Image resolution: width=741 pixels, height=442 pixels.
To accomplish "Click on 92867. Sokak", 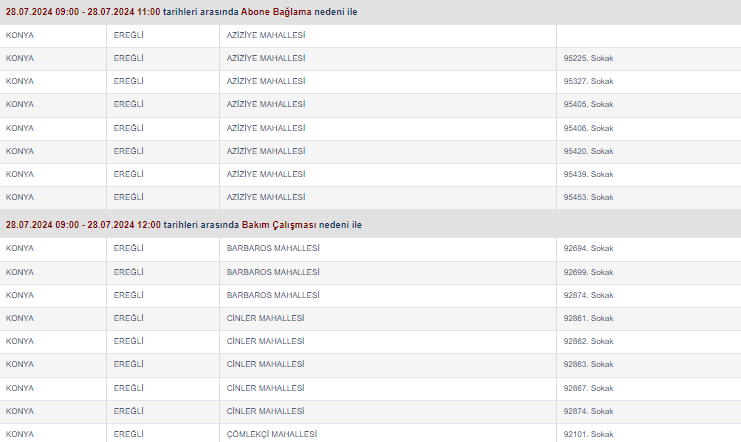I will point(588,388).
